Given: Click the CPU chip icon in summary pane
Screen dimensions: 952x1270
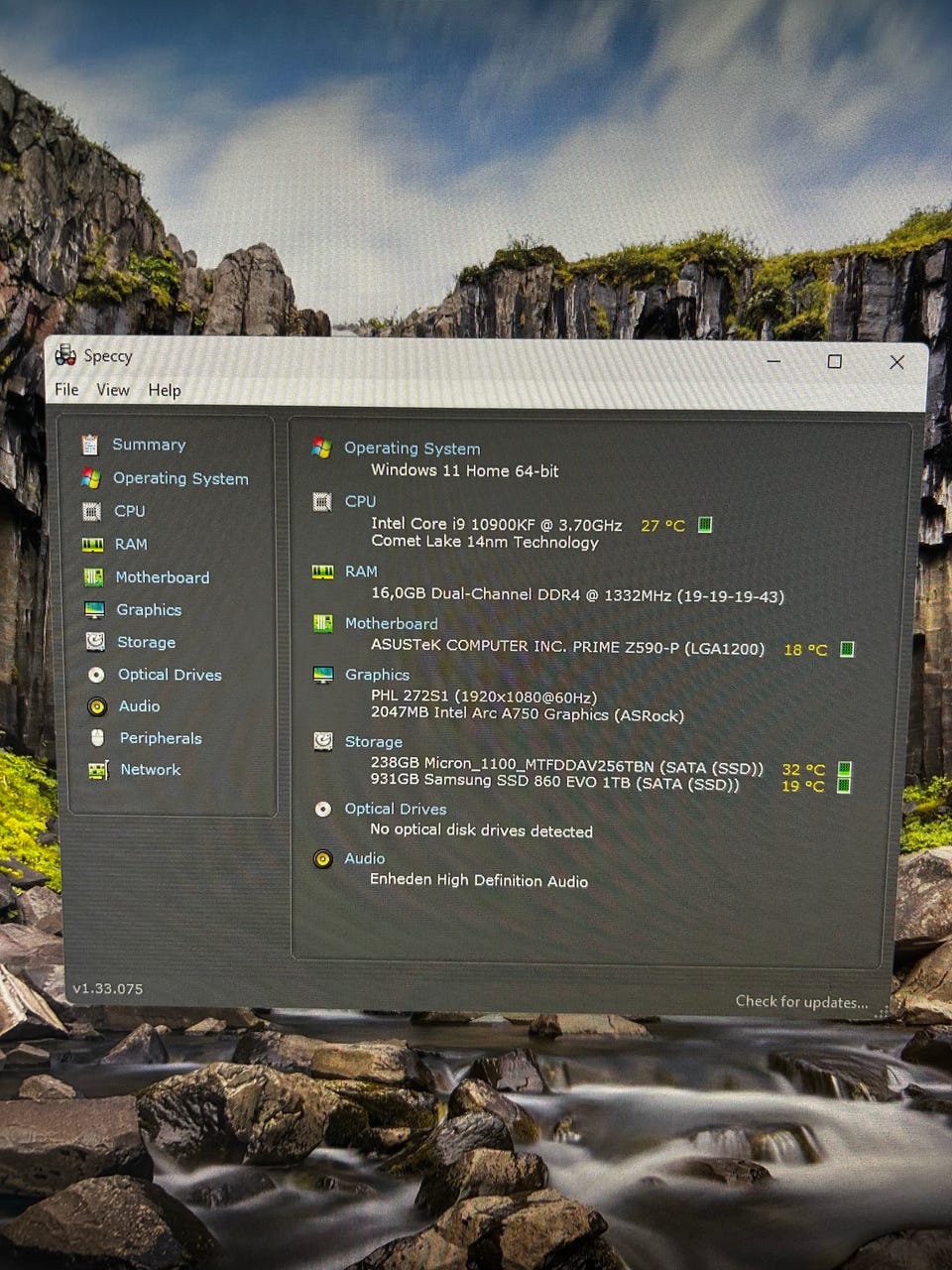Looking at the screenshot, I should [x=322, y=501].
